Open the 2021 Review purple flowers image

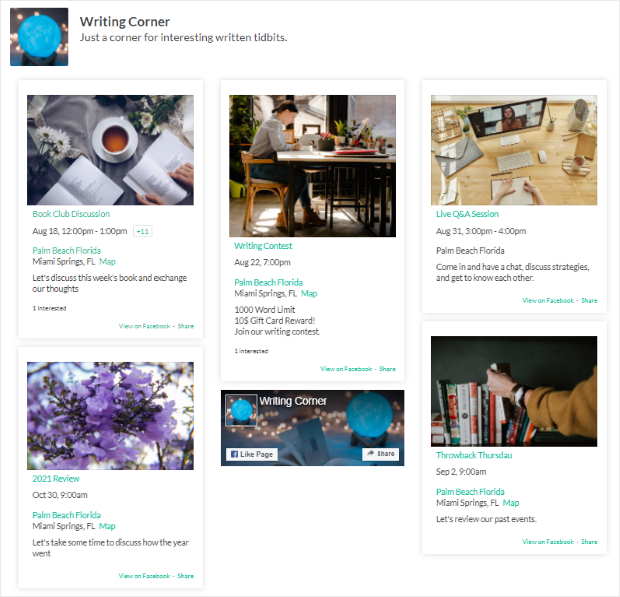coord(110,416)
